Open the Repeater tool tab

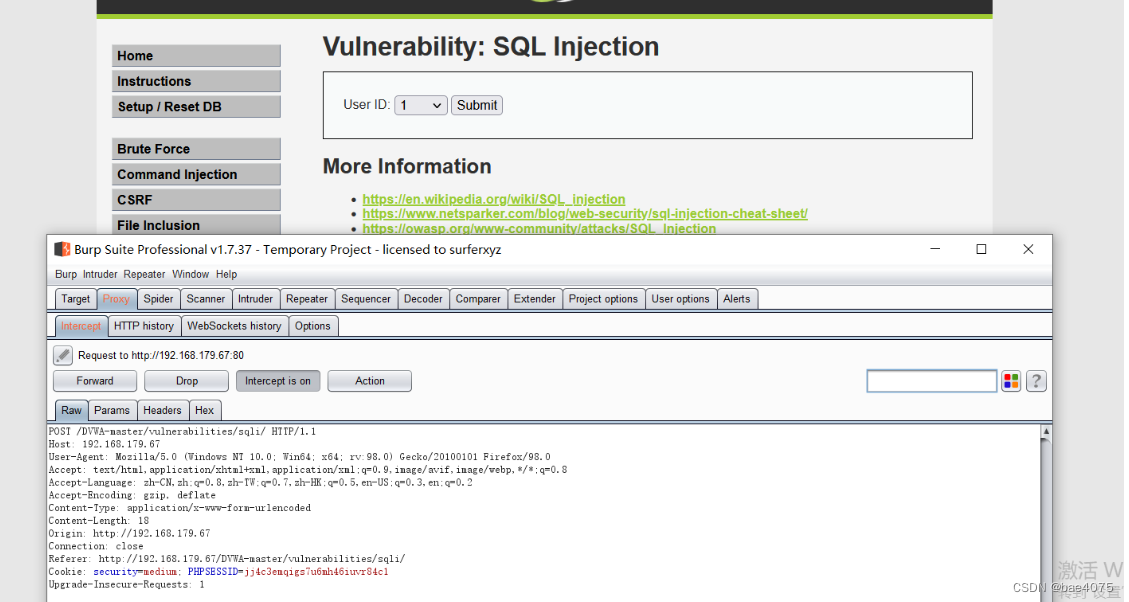[x=307, y=299]
